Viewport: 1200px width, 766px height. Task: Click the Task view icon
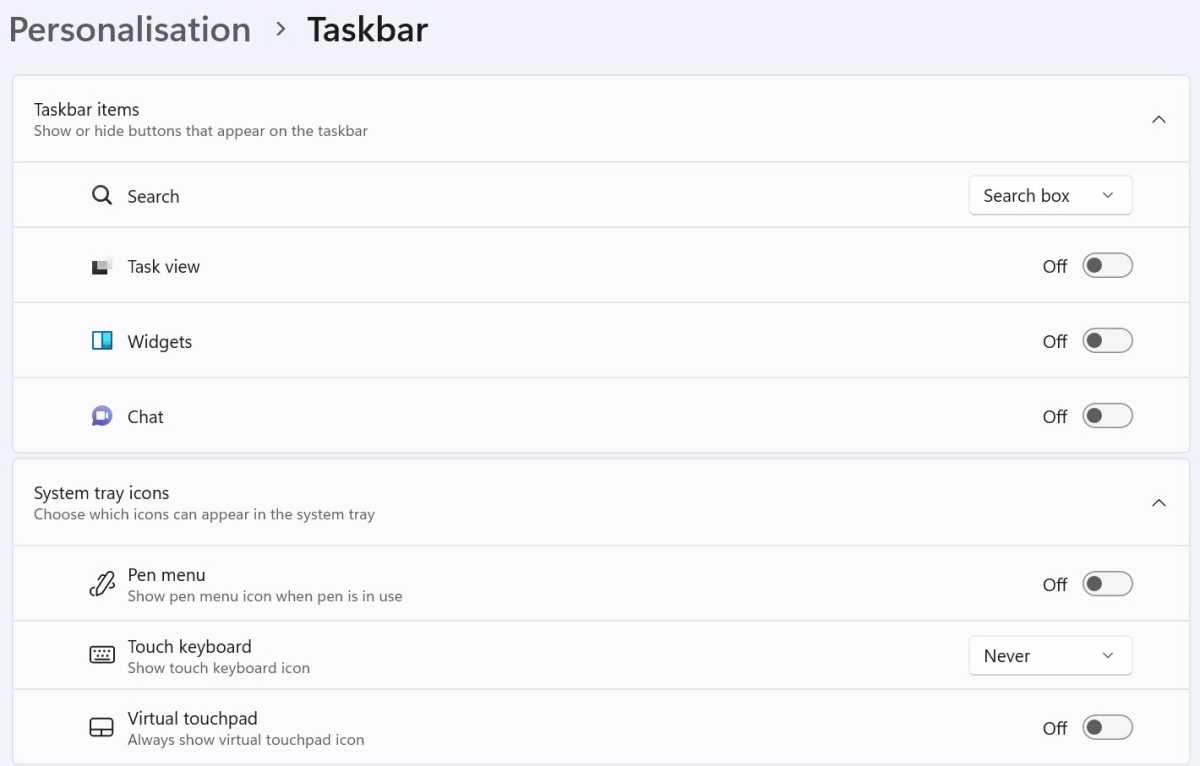pos(102,266)
